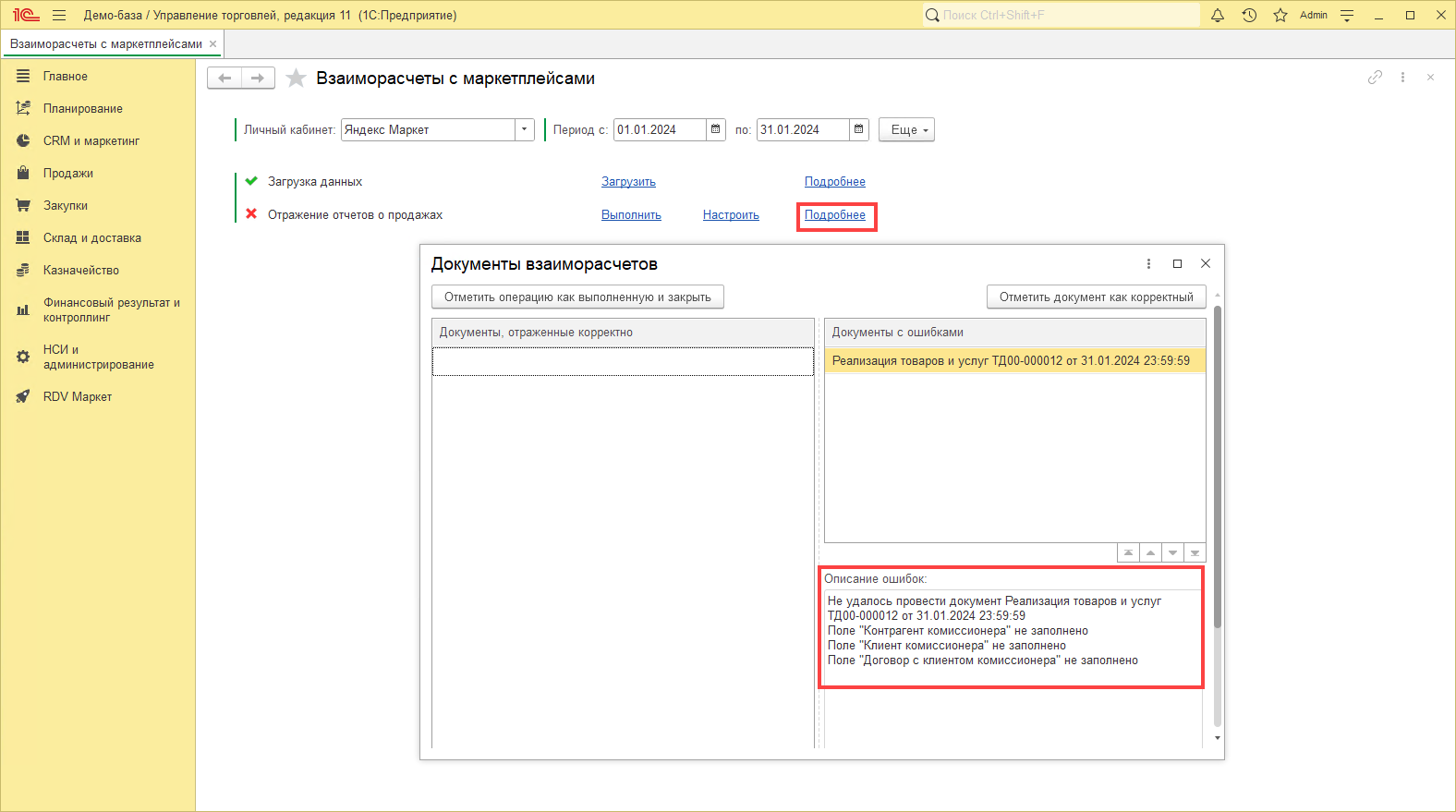This screenshot has width=1456, height=812.
Task: Copy link to form using chain icon
Action: [x=1375, y=78]
